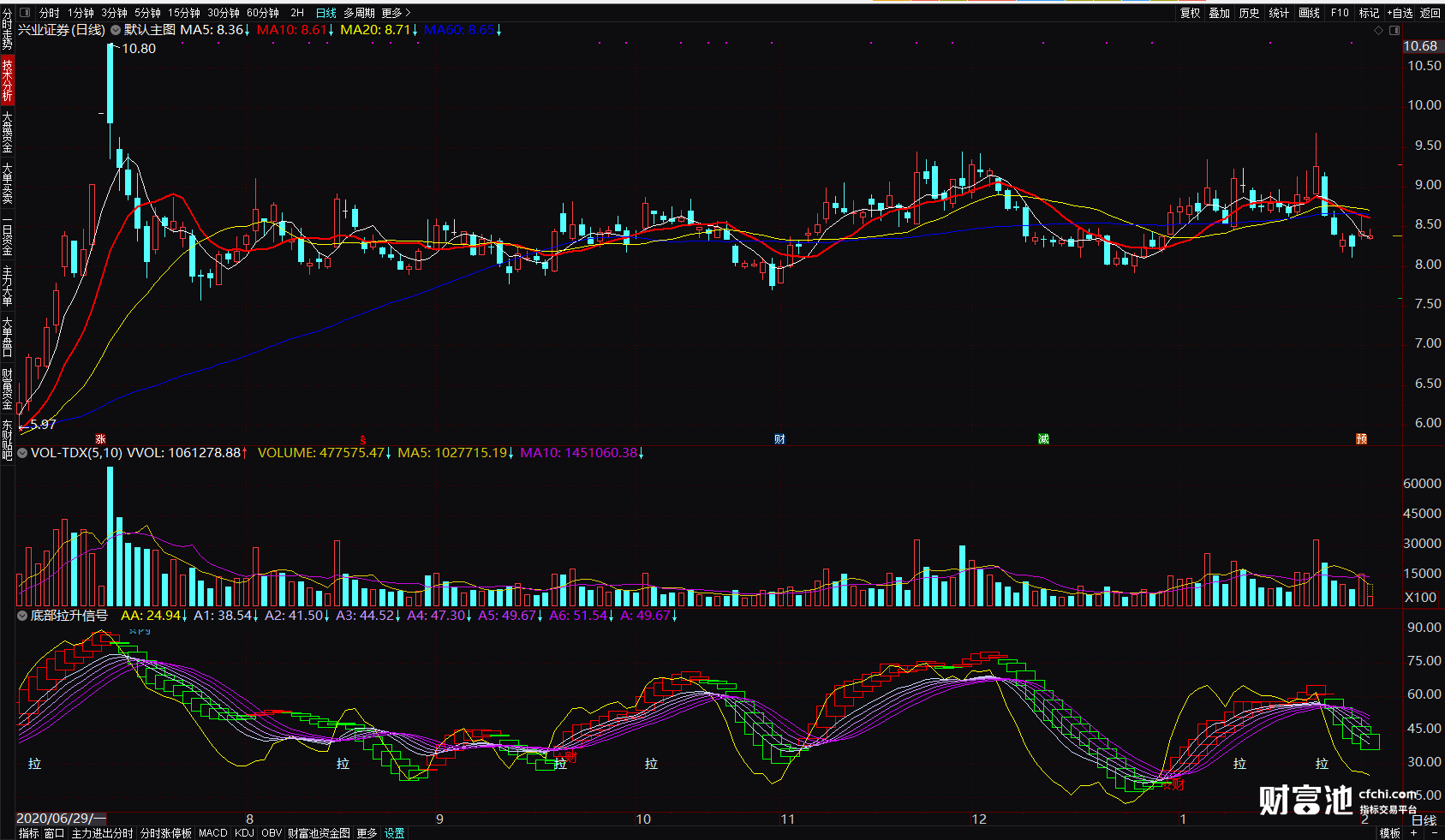Screen dimensions: 1445x840
Task: Select the MACD indicator
Action: point(213,833)
